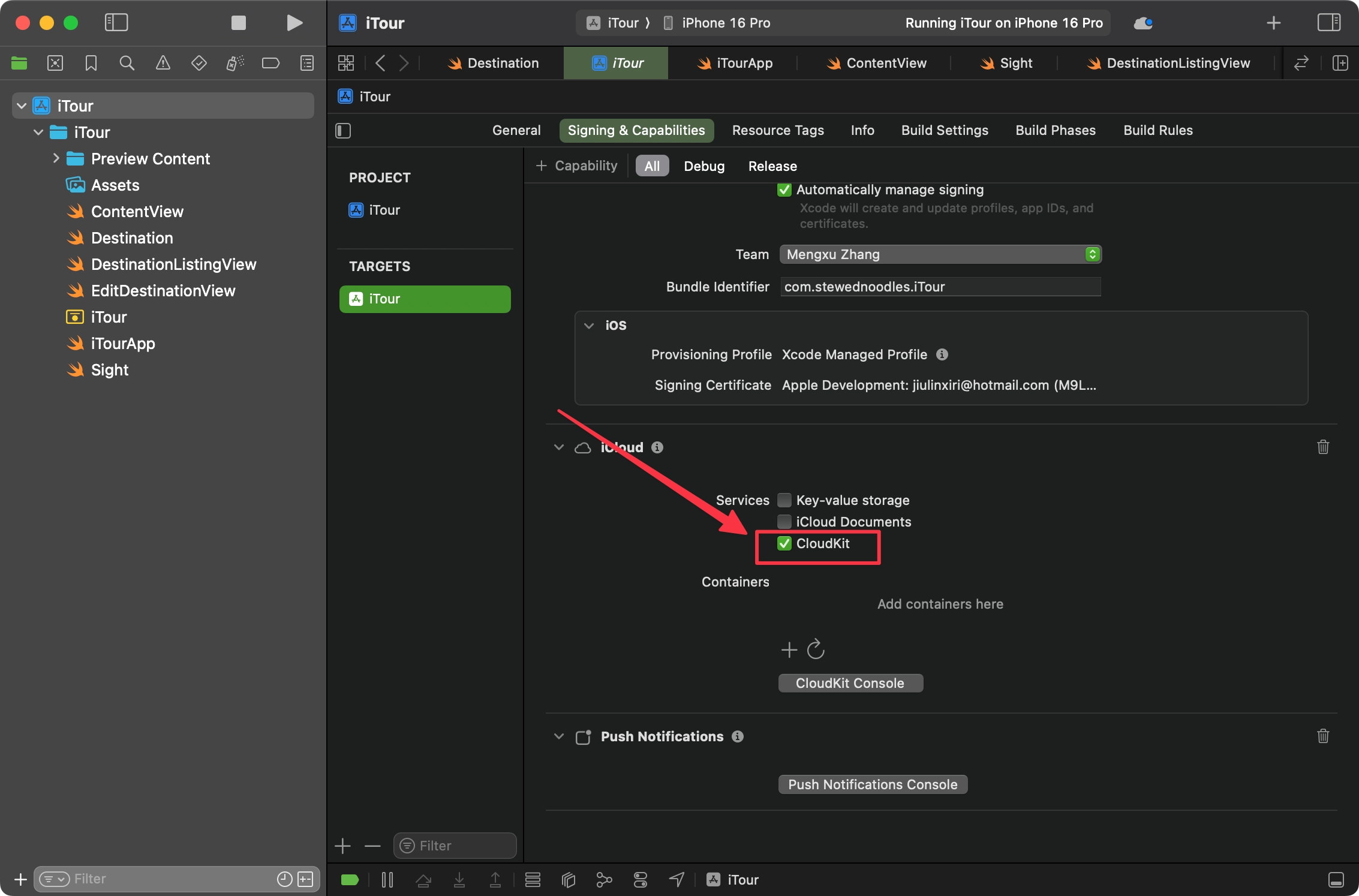Toggle Automatically manage signing checkbox
1359x896 pixels.
click(784, 190)
